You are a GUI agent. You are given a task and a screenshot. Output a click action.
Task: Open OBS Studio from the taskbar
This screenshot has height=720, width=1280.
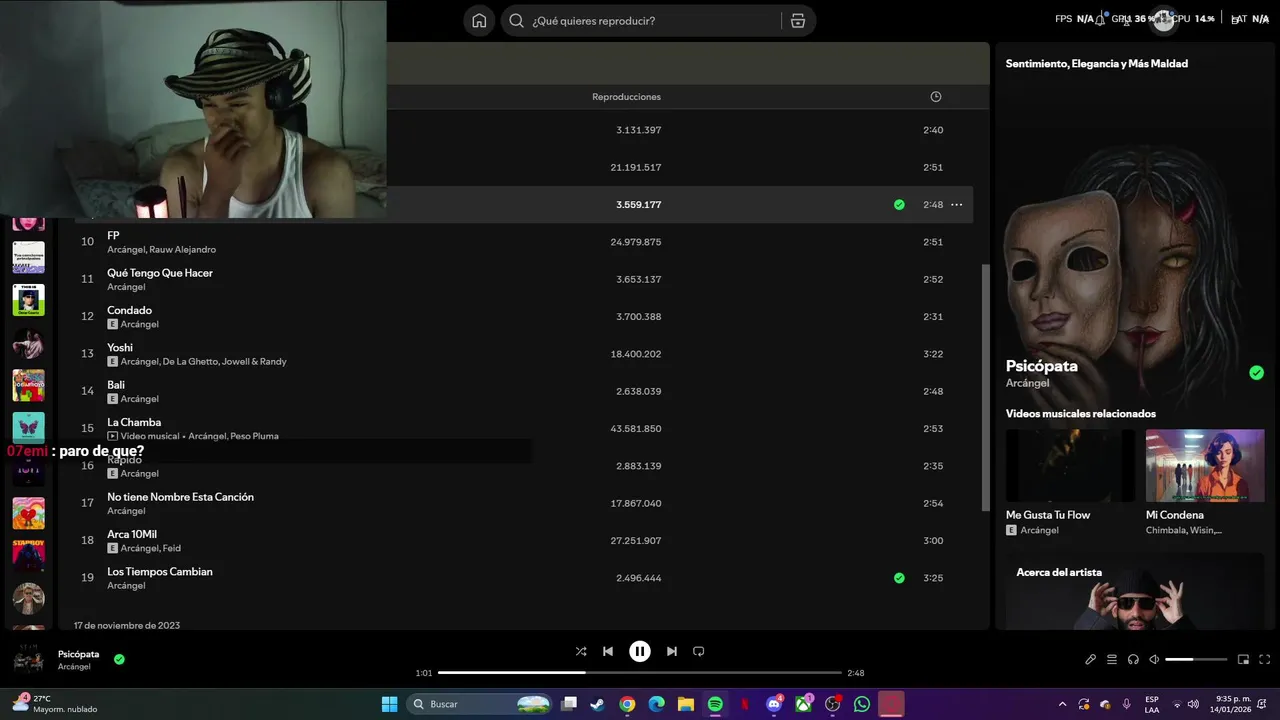coord(833,704)
